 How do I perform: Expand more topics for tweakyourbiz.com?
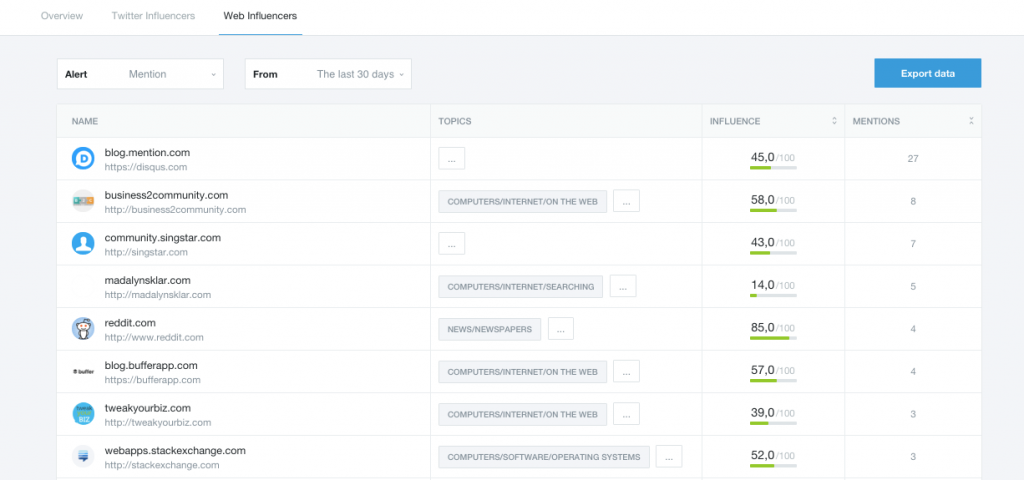pos(626,413)
